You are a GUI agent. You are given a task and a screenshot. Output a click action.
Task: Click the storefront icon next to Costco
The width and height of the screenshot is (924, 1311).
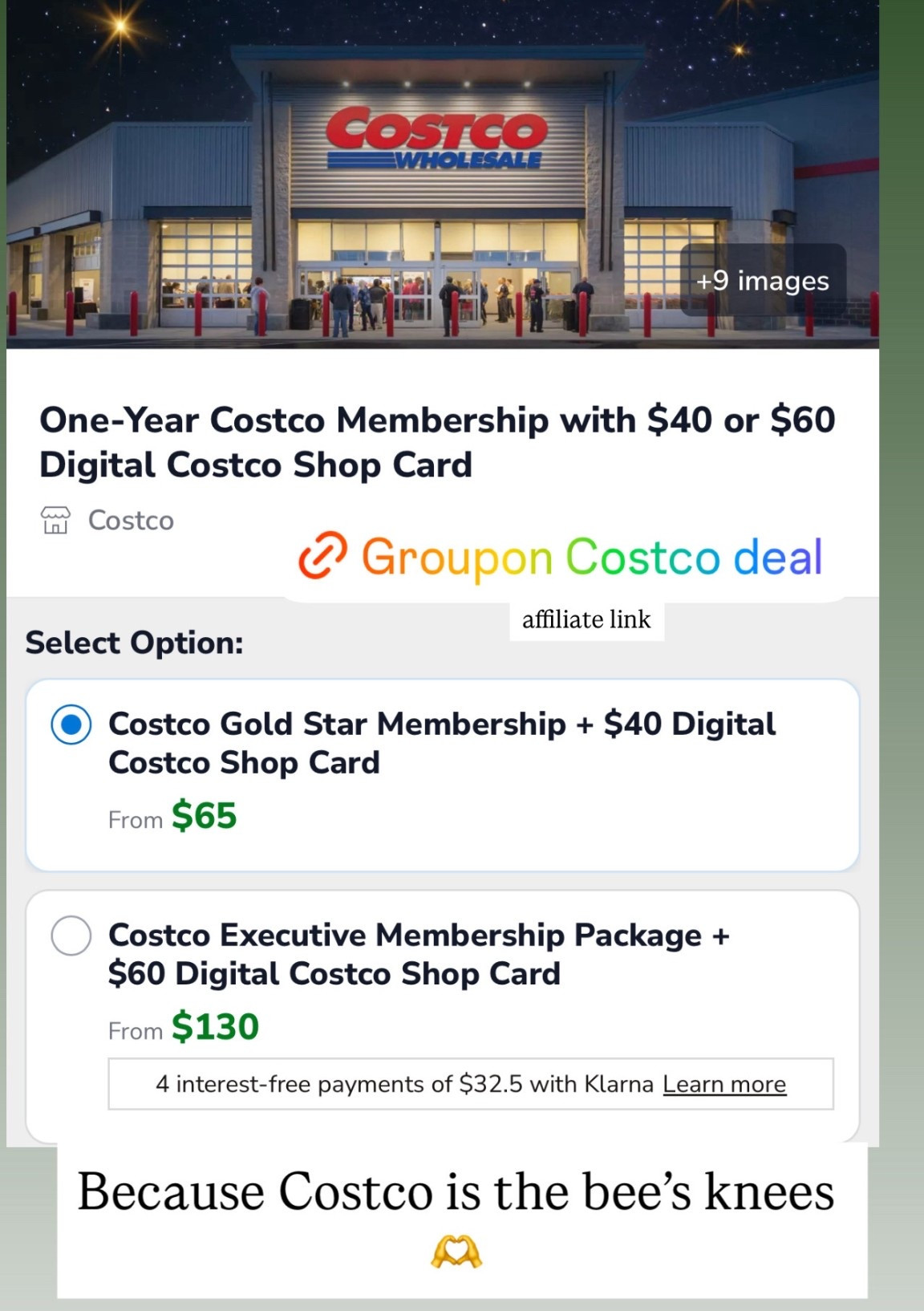54,520
